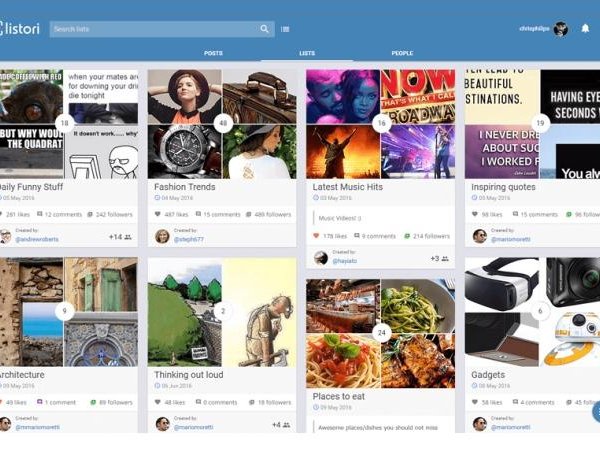This screenshot has height=450, width=600.
Task: Open the list view menu icon
Action: (286, 29)
